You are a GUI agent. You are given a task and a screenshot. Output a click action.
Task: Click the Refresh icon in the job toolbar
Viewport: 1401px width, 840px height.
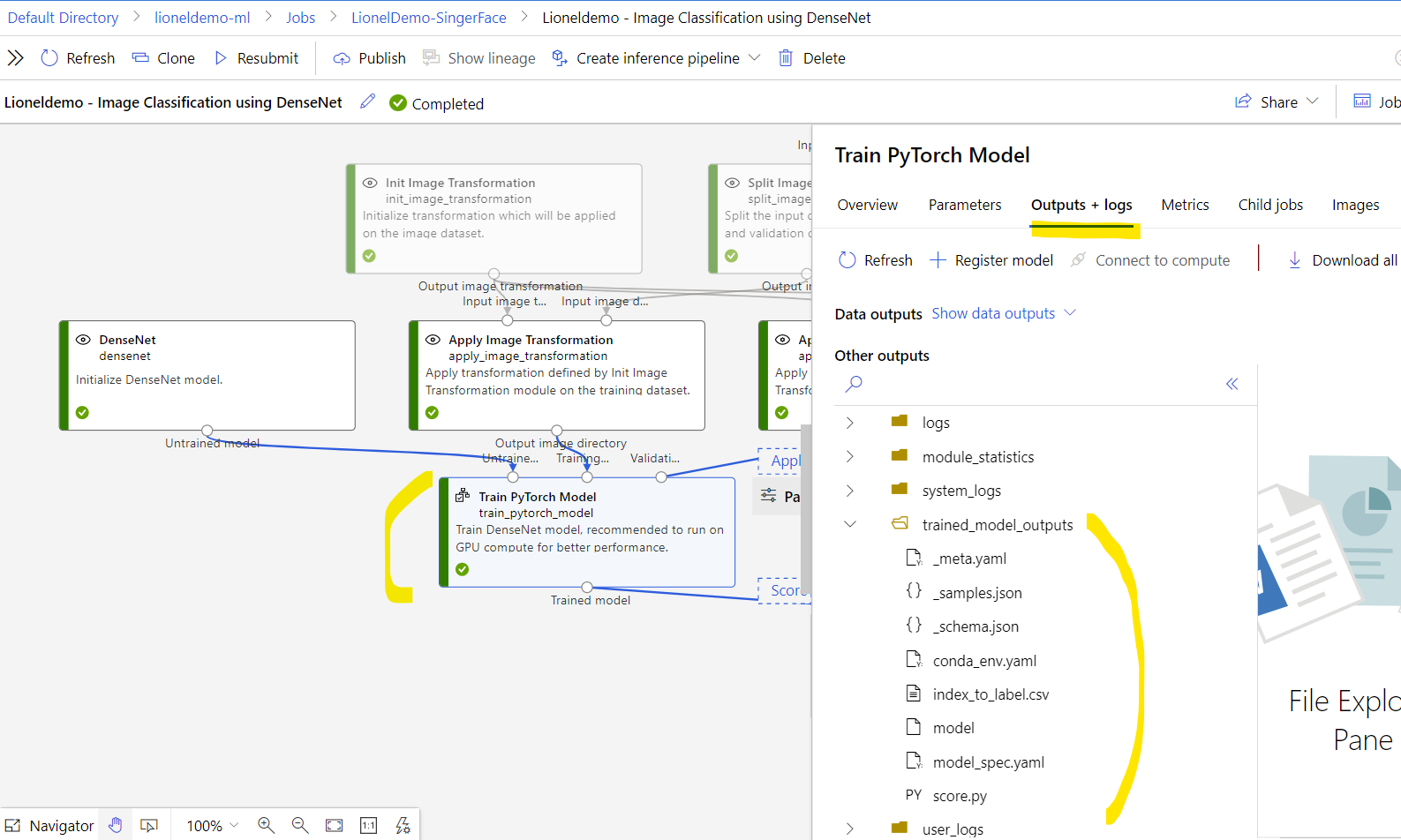click(x=49, y=58)
